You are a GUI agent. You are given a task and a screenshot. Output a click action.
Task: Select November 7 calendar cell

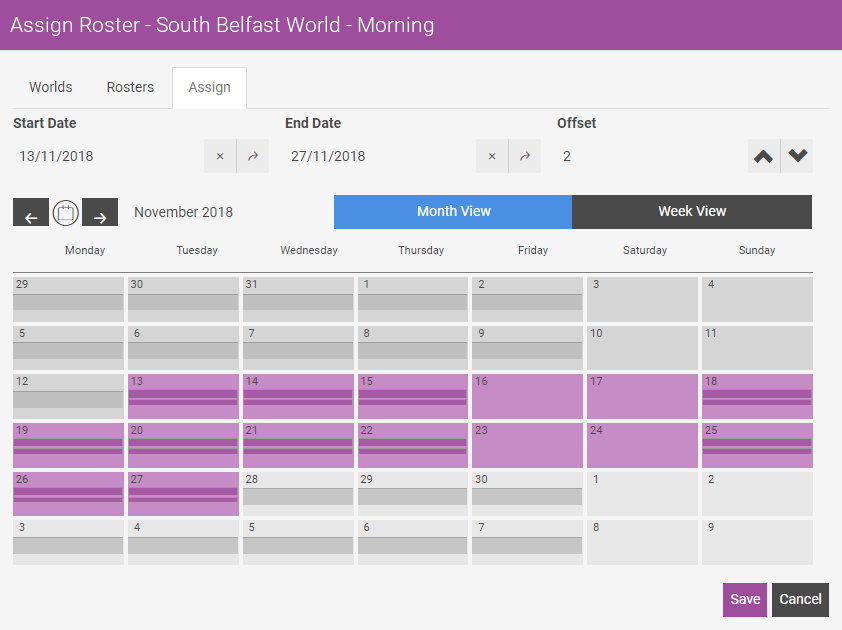(298, 348)
